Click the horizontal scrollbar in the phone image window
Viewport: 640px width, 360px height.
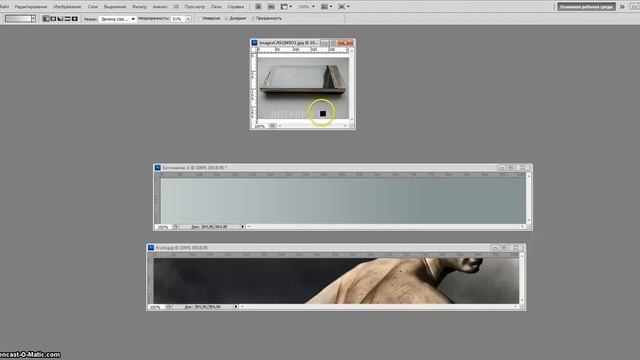[312, 126]
